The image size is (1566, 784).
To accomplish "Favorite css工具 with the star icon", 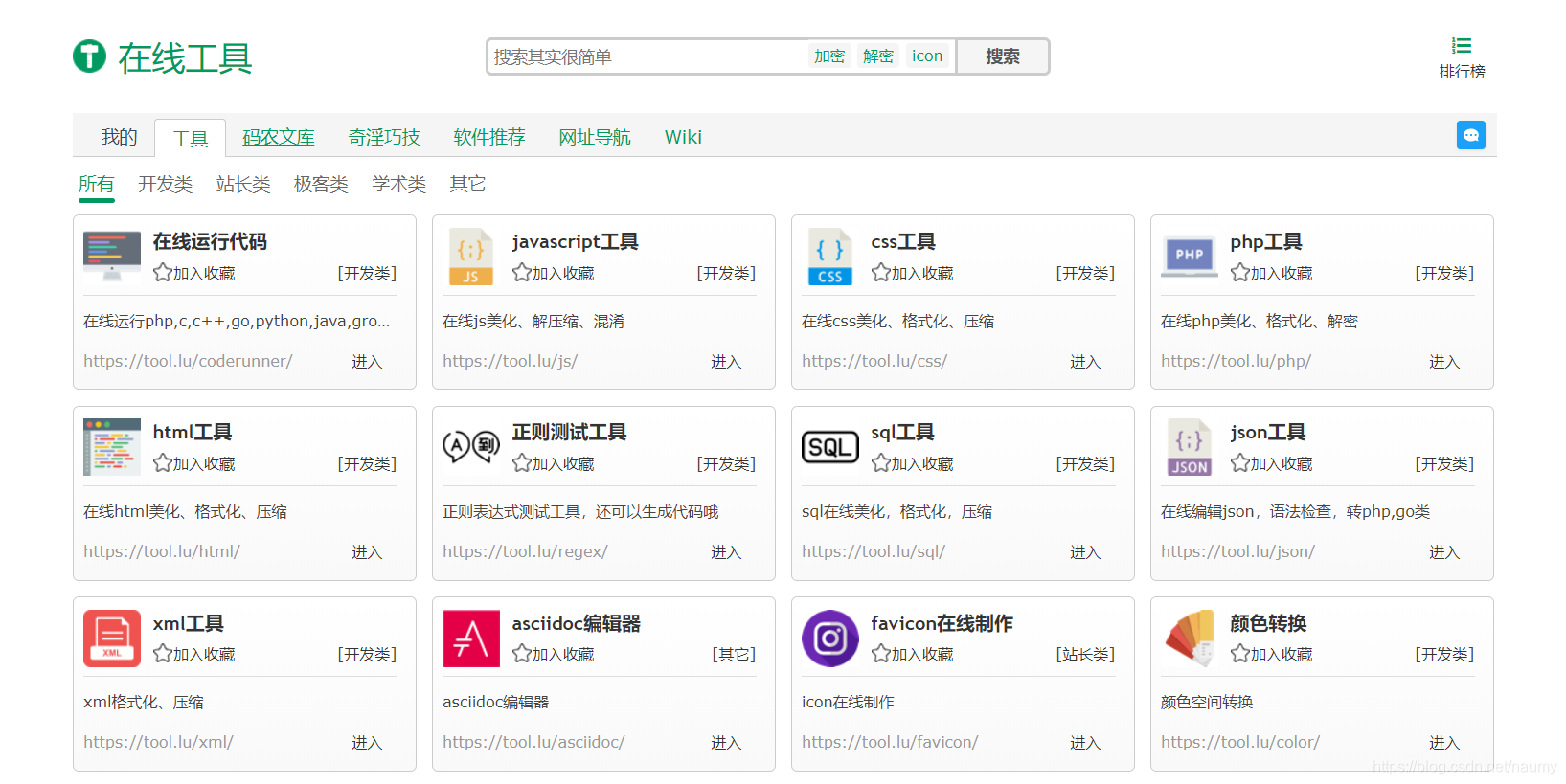I will click(881, 273).
